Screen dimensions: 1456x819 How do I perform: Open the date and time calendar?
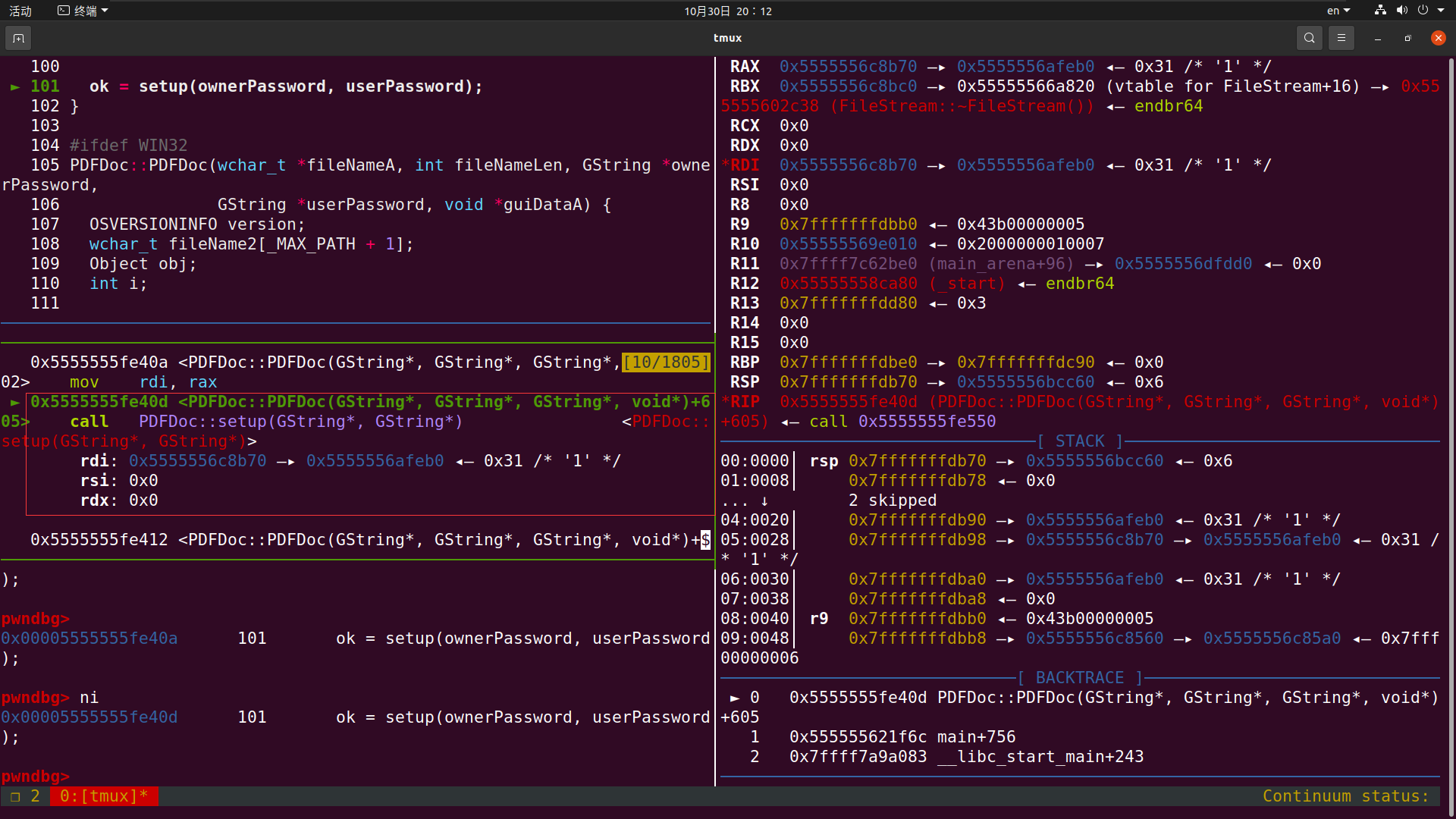728,11
